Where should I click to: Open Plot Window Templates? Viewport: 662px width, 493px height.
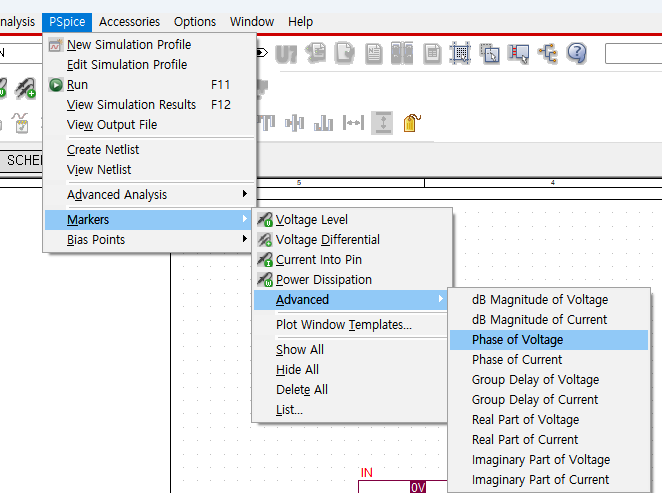click(x=350, y=325)
